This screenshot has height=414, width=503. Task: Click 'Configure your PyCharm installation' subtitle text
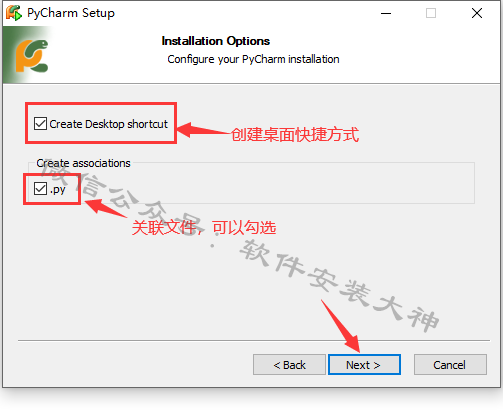point(253,59)
